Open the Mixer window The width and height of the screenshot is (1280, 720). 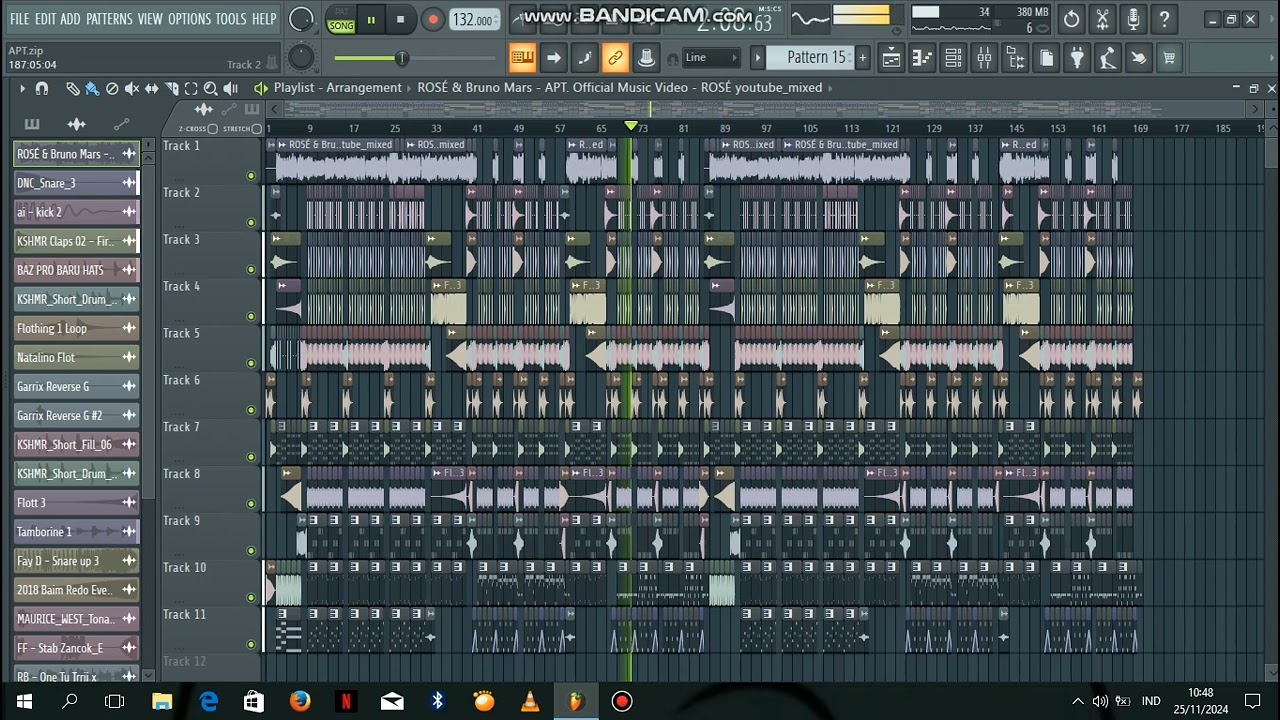pyautogui.click(x=984, y=58)
